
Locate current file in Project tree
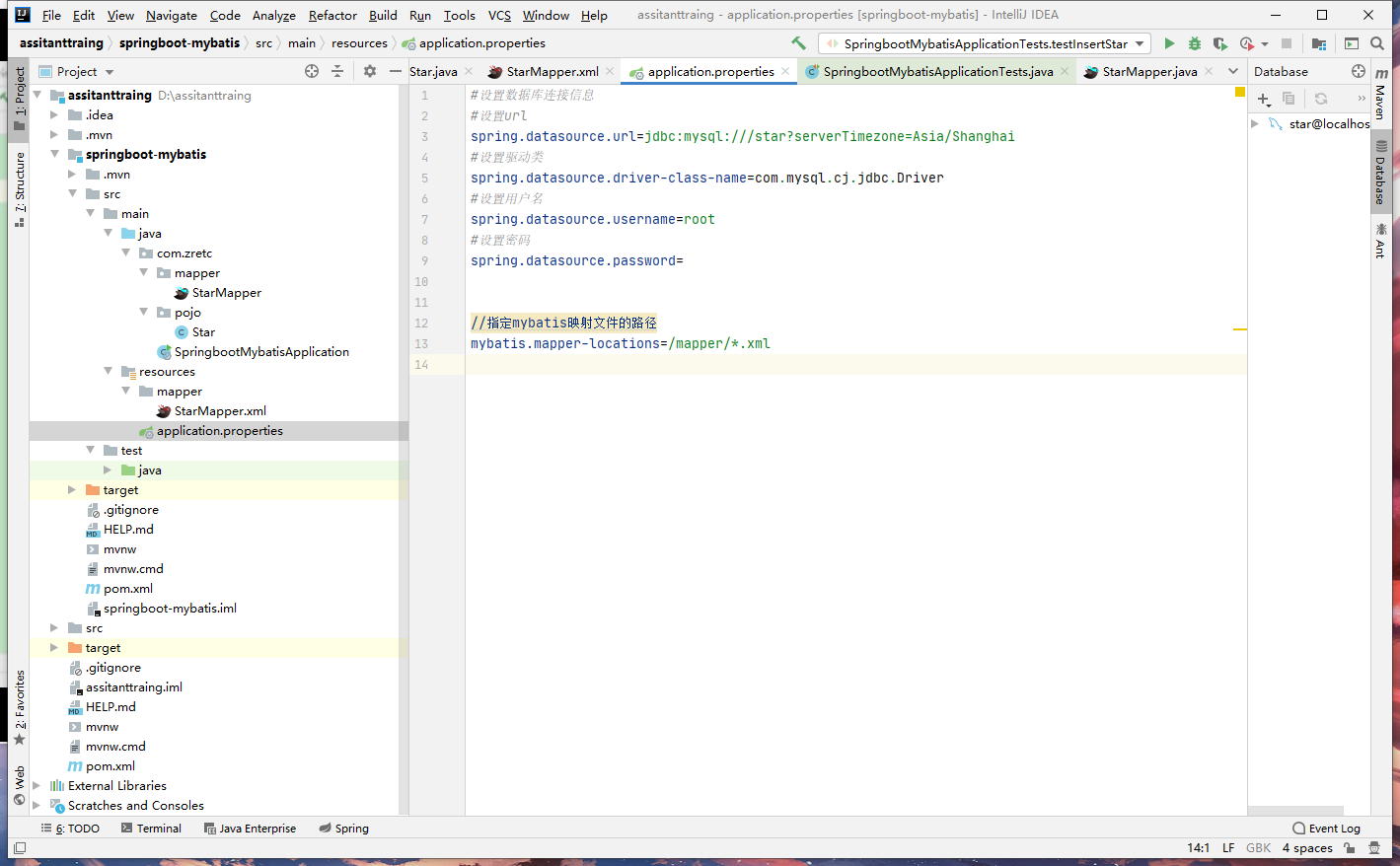[x=312, y=71]
